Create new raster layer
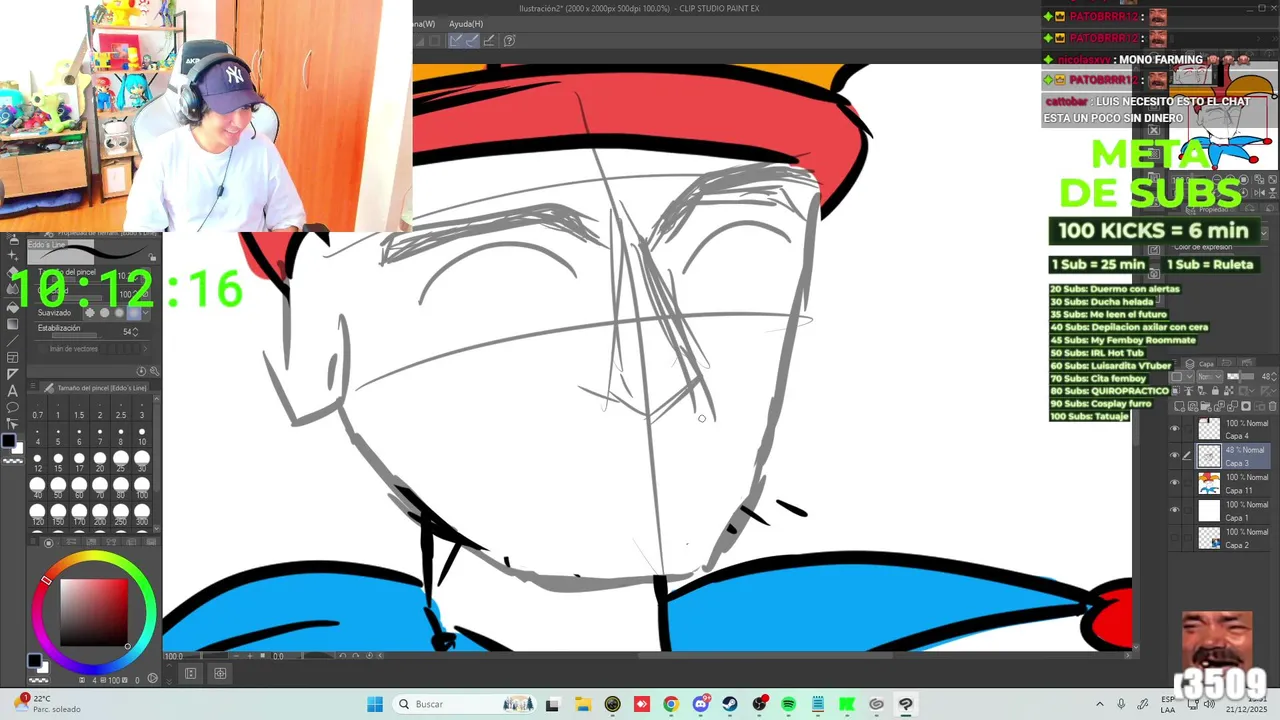Screen dimensions: 1280x720 pos(1179,406)
